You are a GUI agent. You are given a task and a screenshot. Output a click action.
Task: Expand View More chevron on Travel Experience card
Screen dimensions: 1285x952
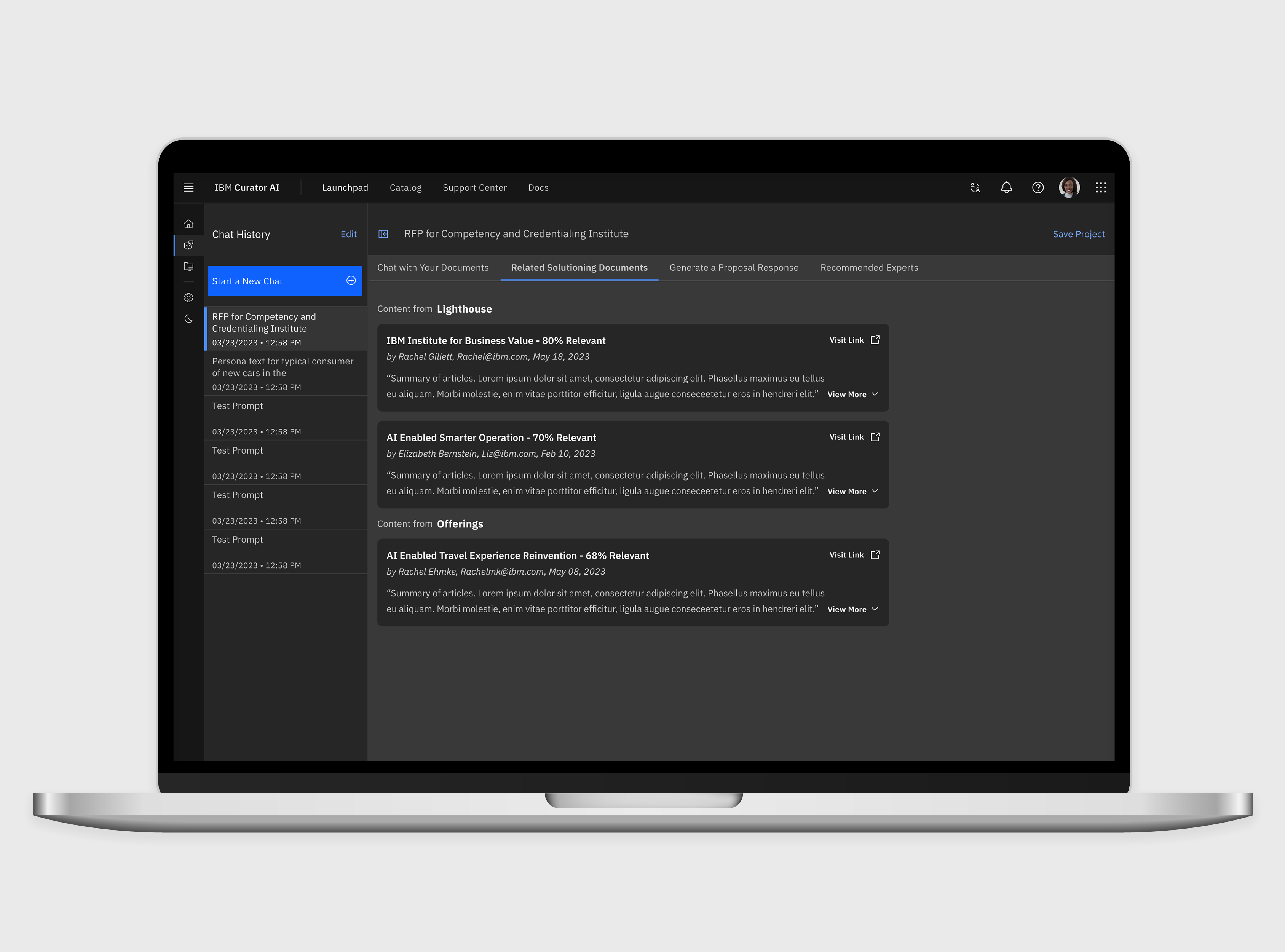(x=875, y=609)
